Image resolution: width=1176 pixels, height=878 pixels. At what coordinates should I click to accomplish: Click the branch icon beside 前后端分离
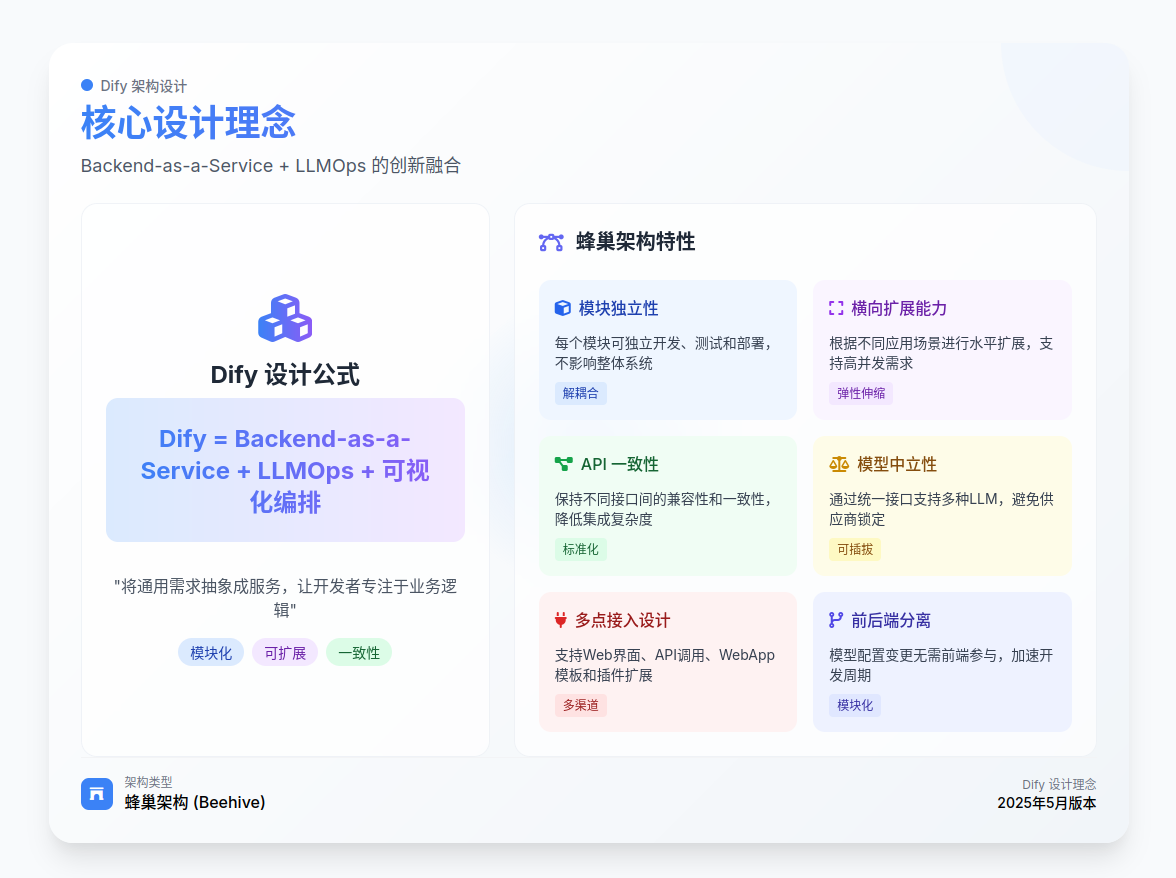tap(836, 620)
